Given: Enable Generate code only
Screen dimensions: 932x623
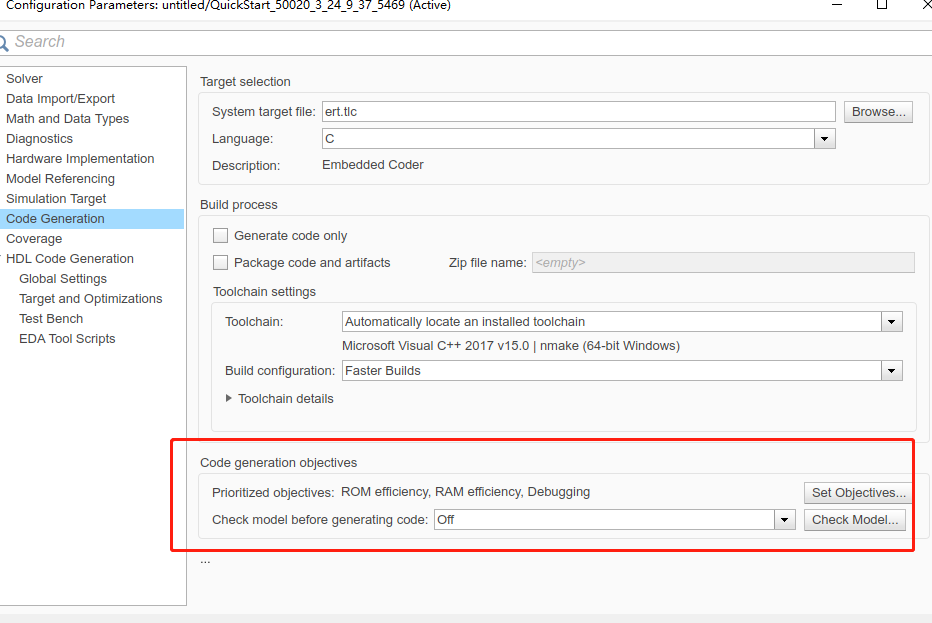Looking at the screenshot, I should coord(221,236).
